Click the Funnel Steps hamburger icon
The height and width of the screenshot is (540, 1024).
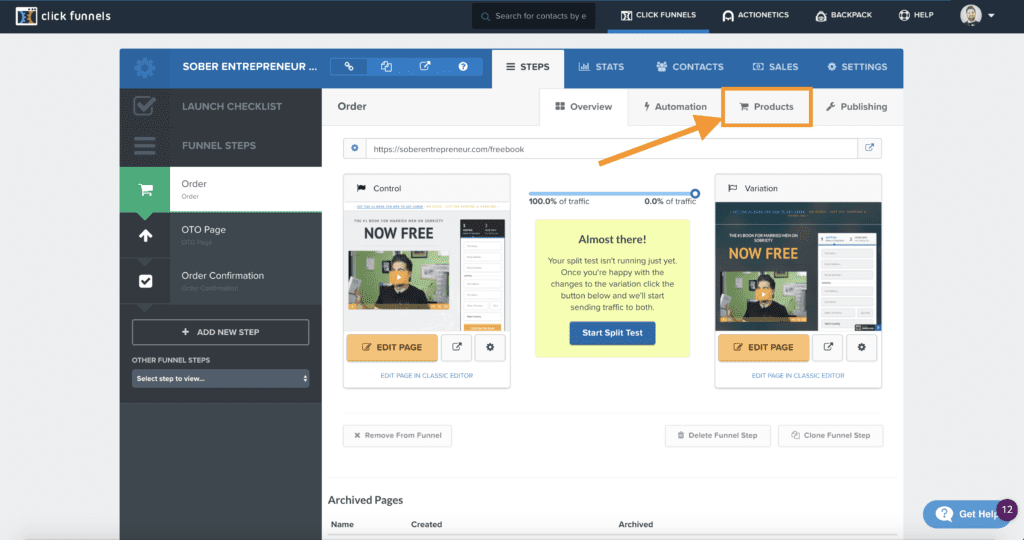(x=144, y=146)
